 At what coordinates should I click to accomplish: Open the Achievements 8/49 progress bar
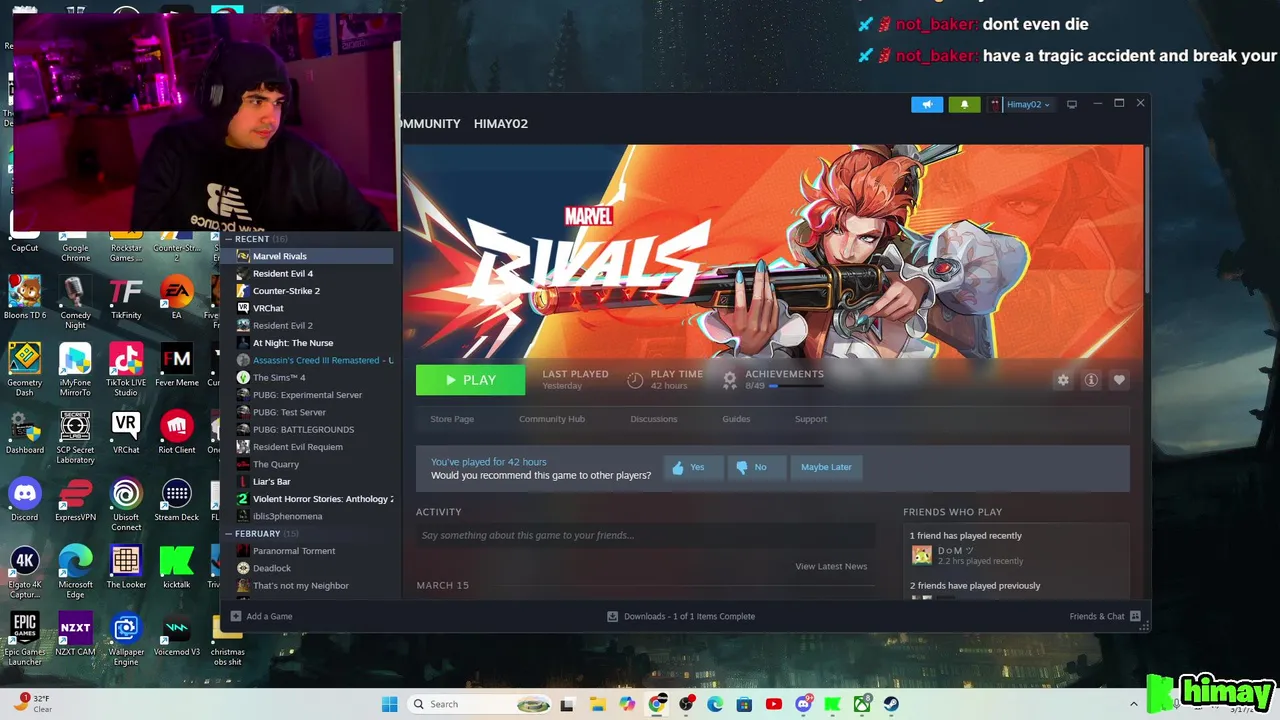tap(795, 385)
